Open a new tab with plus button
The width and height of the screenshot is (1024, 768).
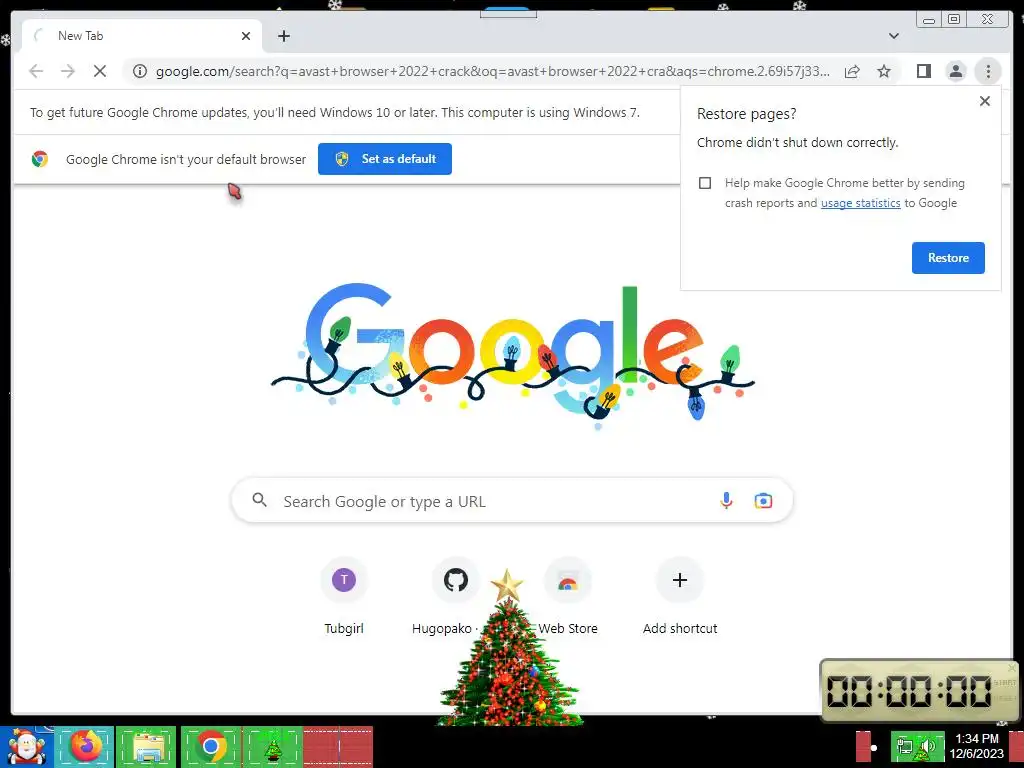pos(283,36)
